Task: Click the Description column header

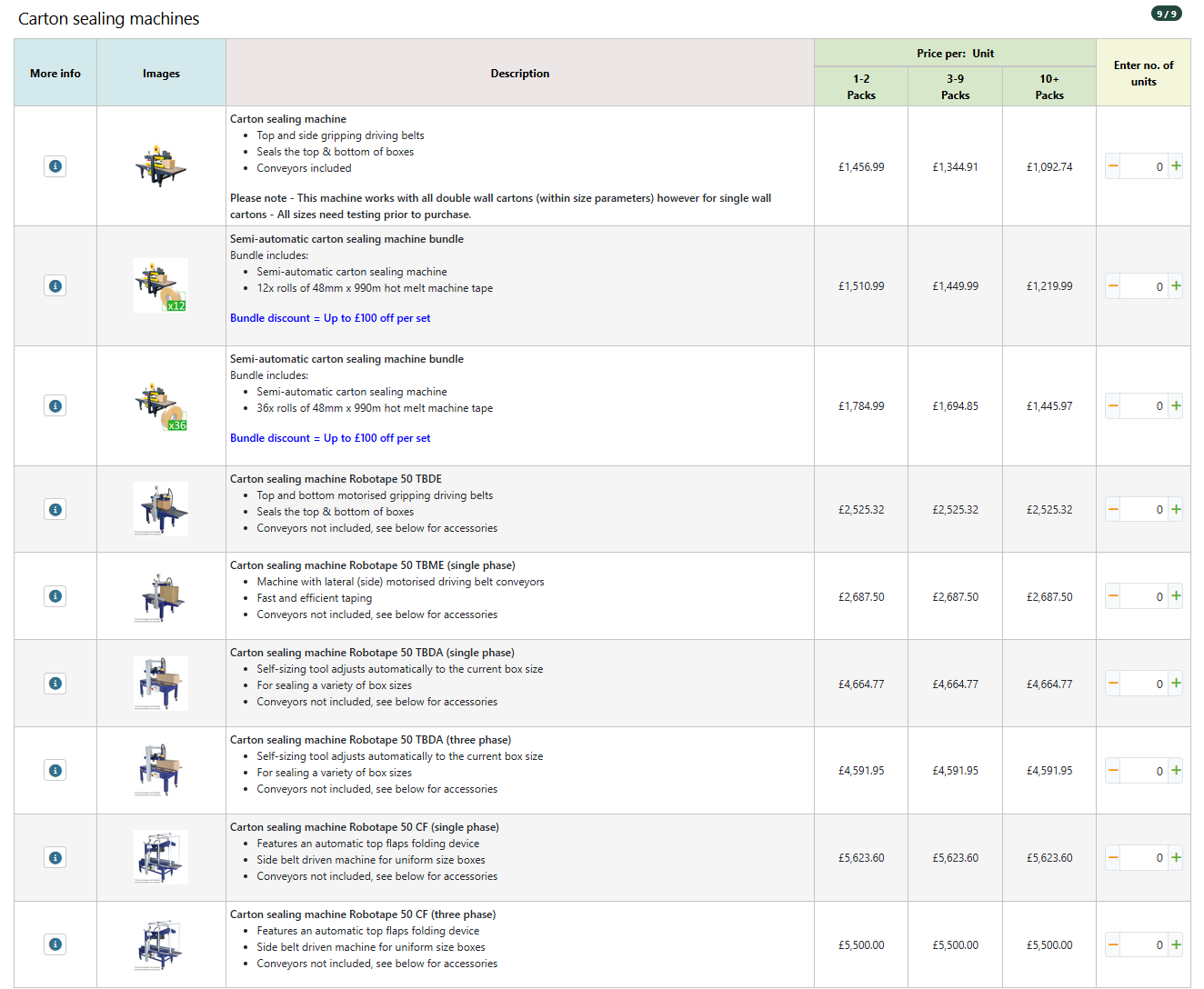Action: [x=520, y=74]
